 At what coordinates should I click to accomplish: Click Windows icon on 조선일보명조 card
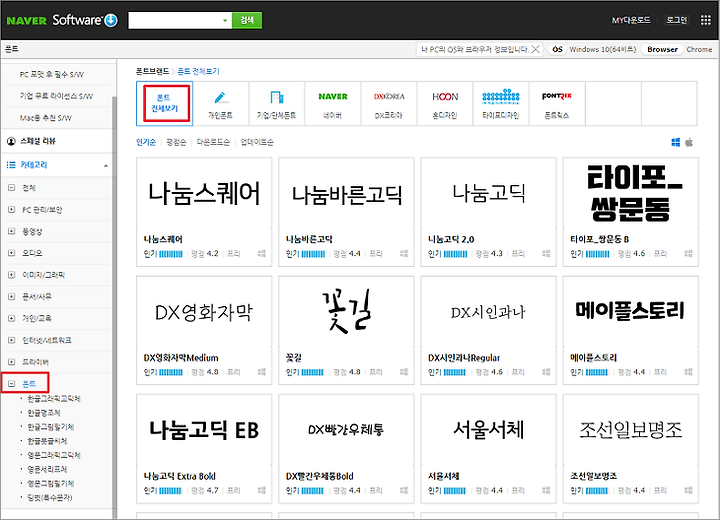tap(688, 491)
